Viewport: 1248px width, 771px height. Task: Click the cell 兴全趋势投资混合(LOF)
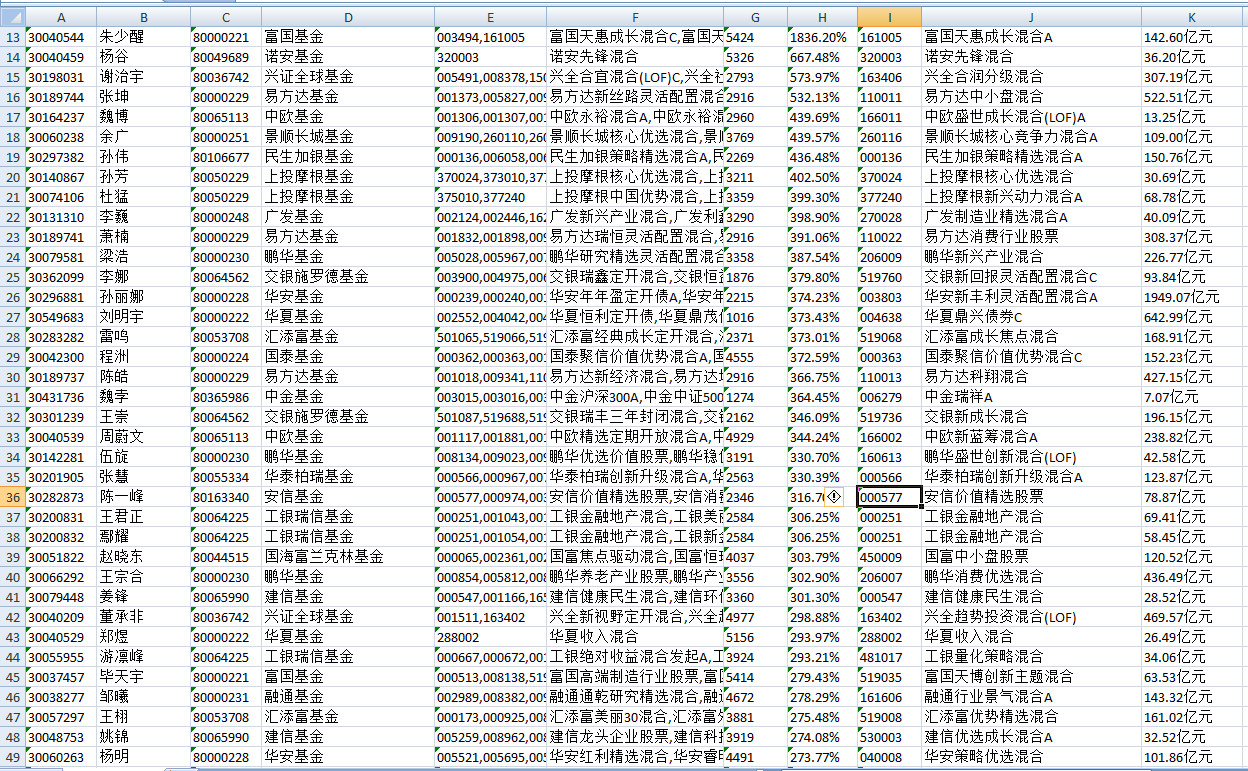point(1031,617)
